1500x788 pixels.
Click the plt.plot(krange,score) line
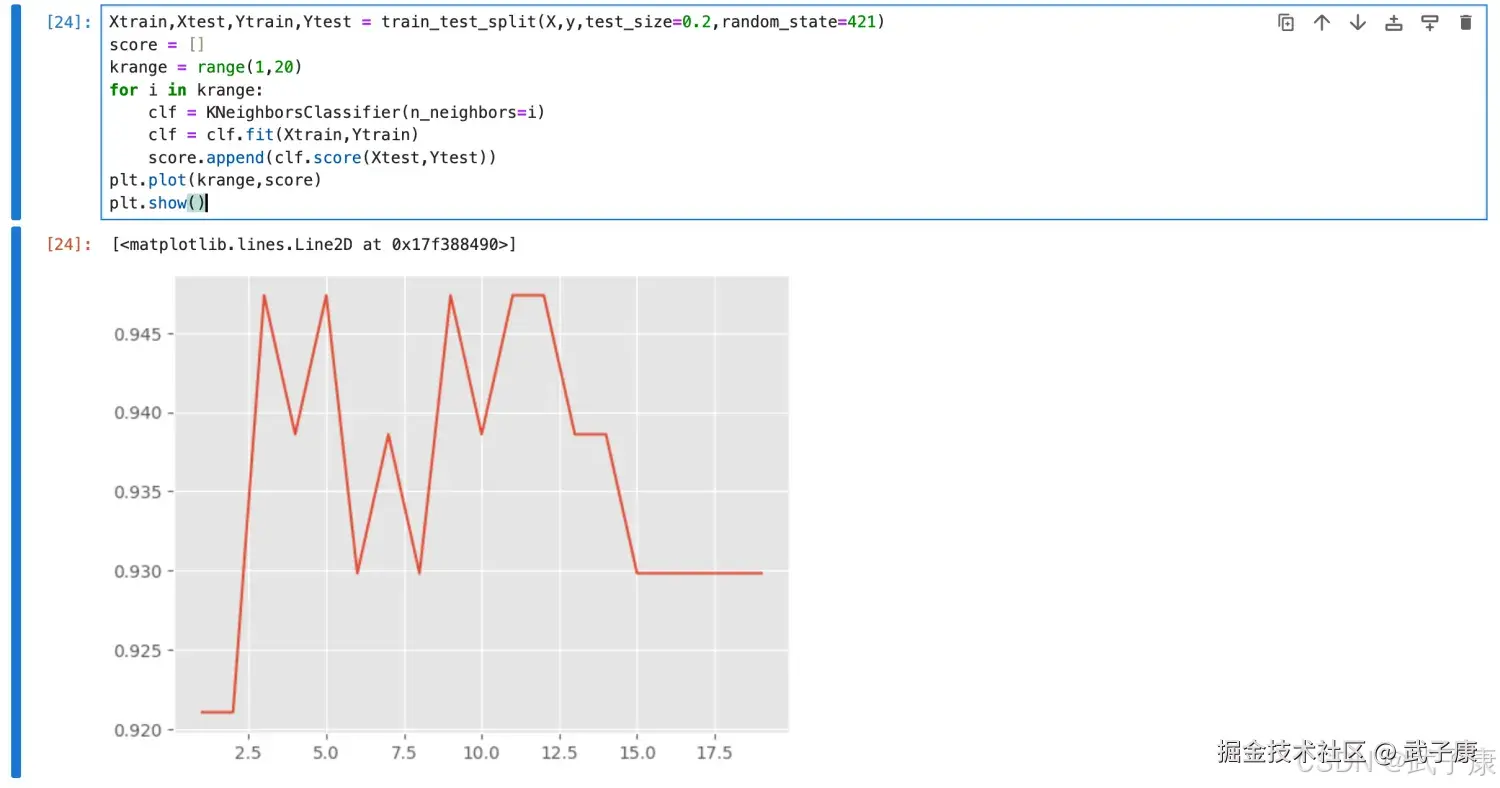coord(215,180)
